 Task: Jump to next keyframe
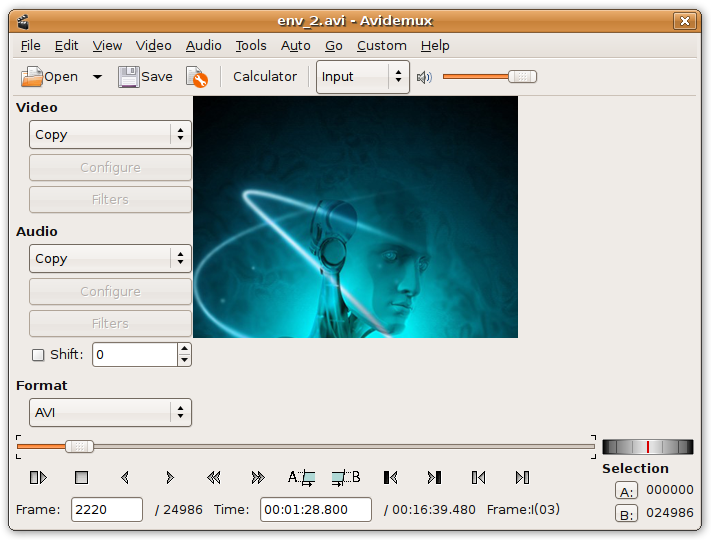pos(258,477)
